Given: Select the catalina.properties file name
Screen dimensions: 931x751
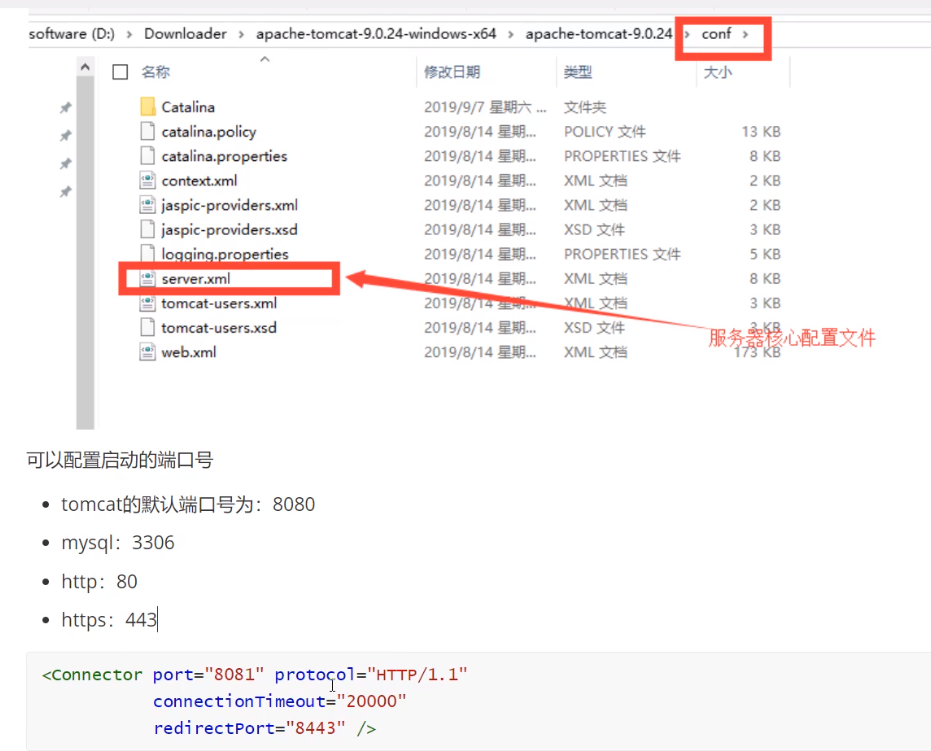Looking at the screenshot, I should (x=224, y=156).
